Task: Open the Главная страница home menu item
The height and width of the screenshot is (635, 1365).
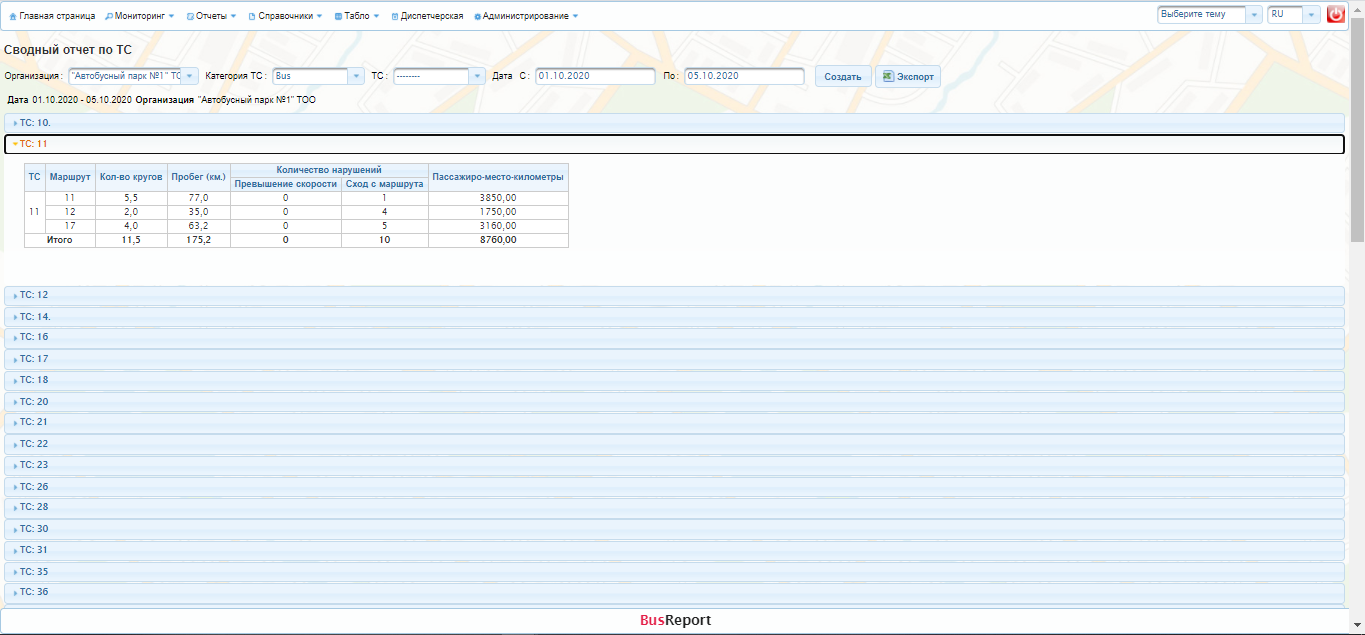Action: pyautogui.click(x=52, y=16)
